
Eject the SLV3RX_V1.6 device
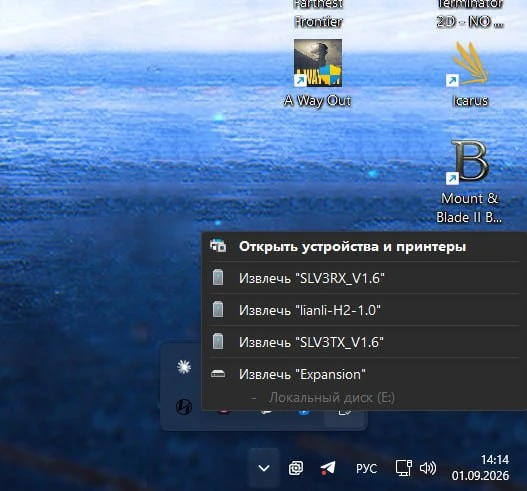364,278
